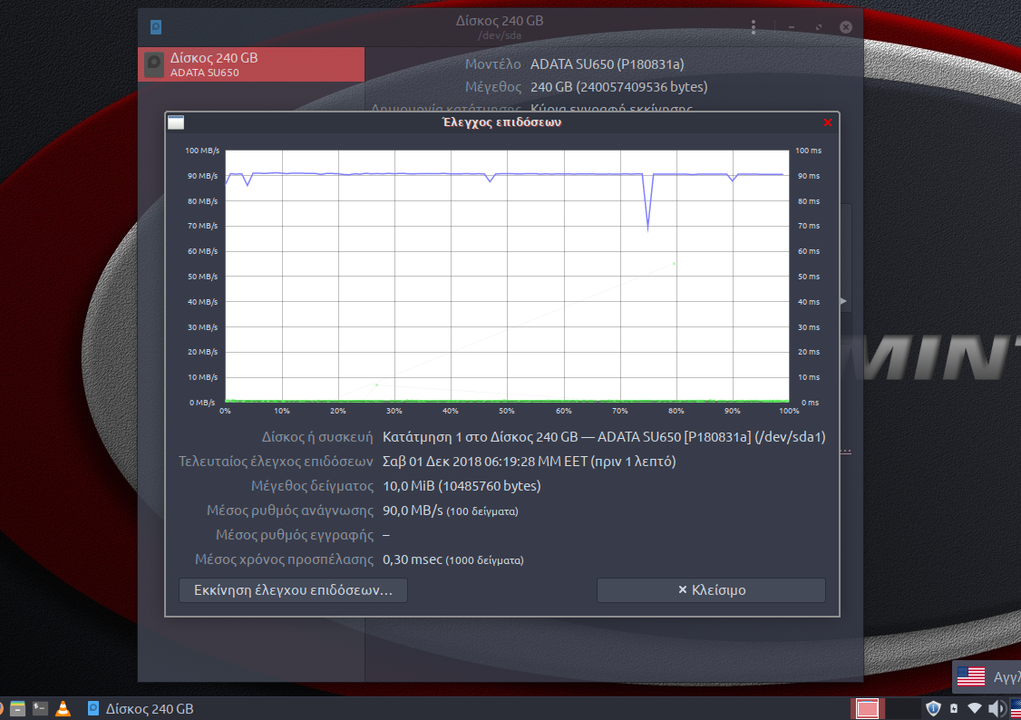
Task: Open the volume control tray icon
Action: tap(997, 708)
